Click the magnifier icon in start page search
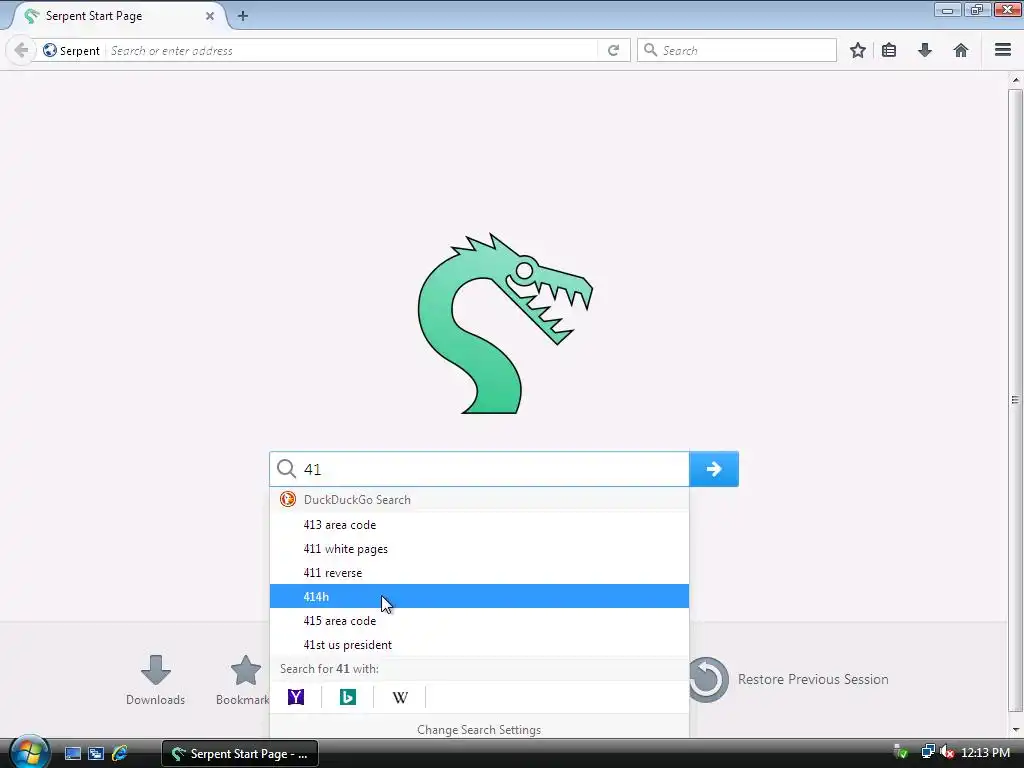The height and width of the screenshot is (768, 1024). click(x=286, y=468)
